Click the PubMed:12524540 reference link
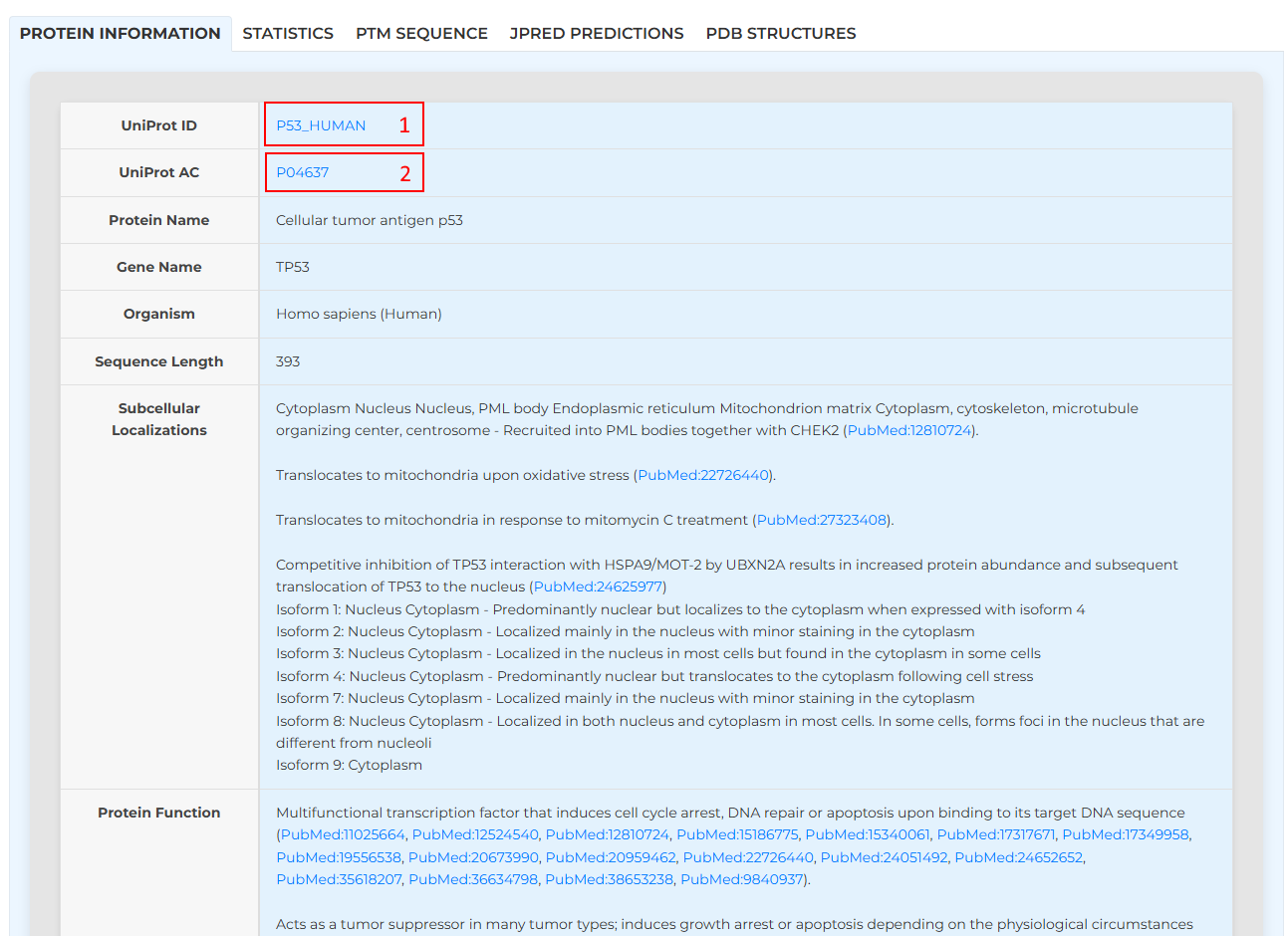1288x936 pixels. click(475, 834)
